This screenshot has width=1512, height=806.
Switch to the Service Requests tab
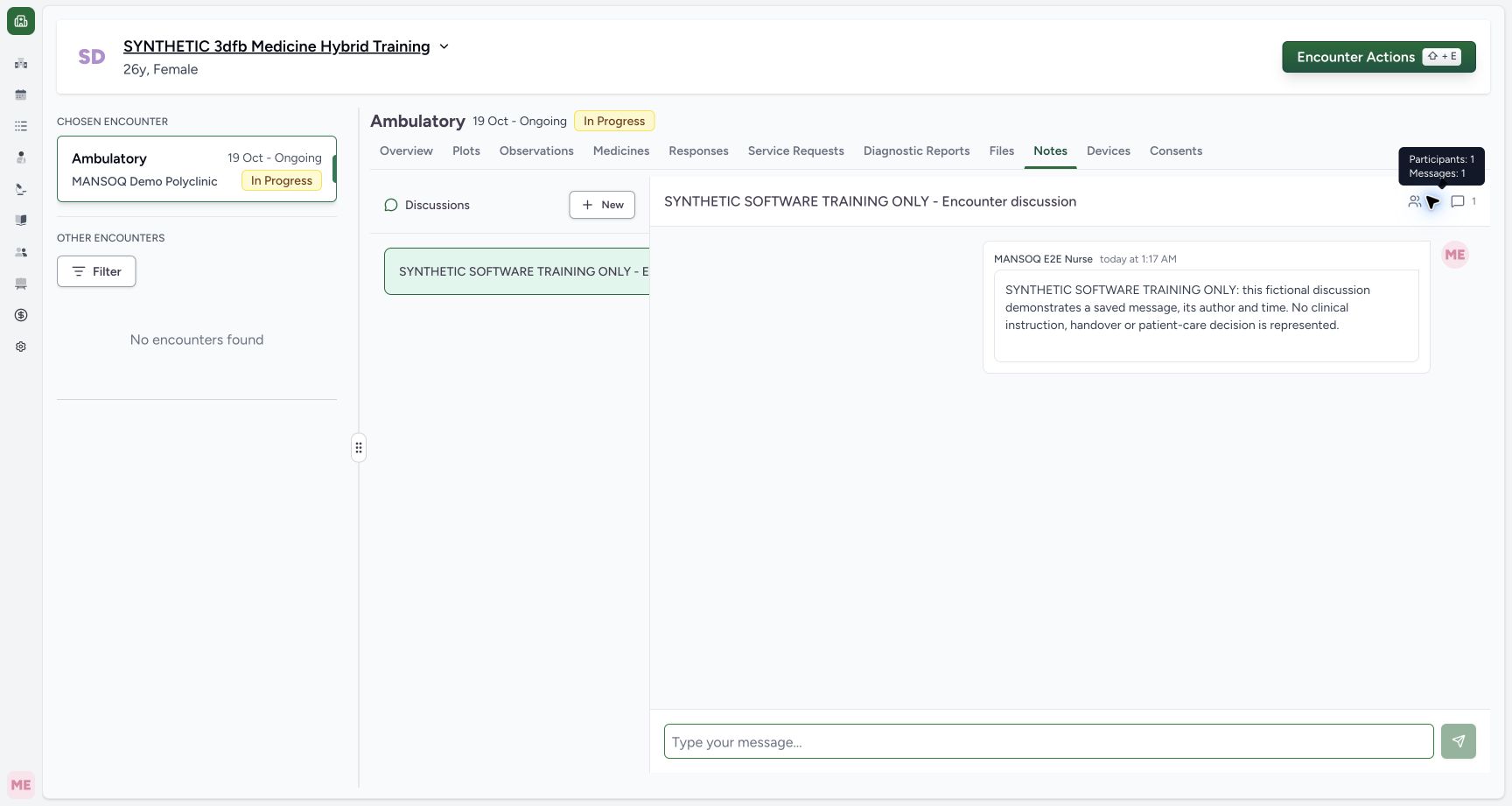click(x=796, y=151)
